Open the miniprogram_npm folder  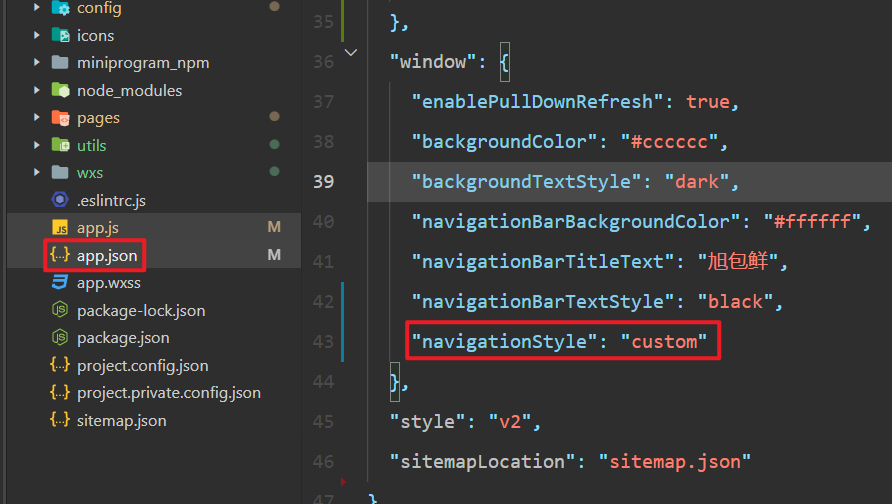pyautogui.click(x=143, y=63)
